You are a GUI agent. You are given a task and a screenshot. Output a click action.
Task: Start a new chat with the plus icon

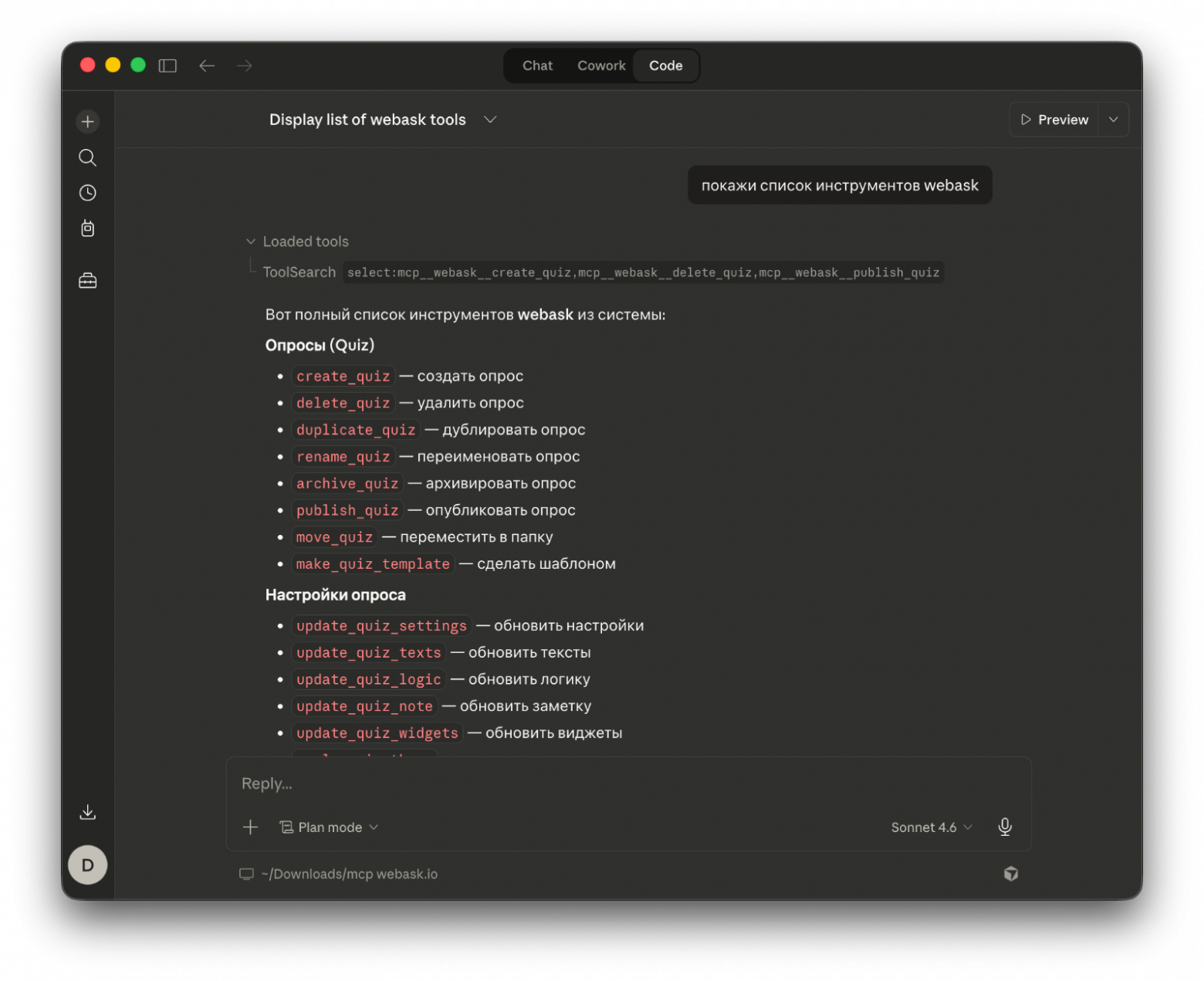tap(87, 121)
